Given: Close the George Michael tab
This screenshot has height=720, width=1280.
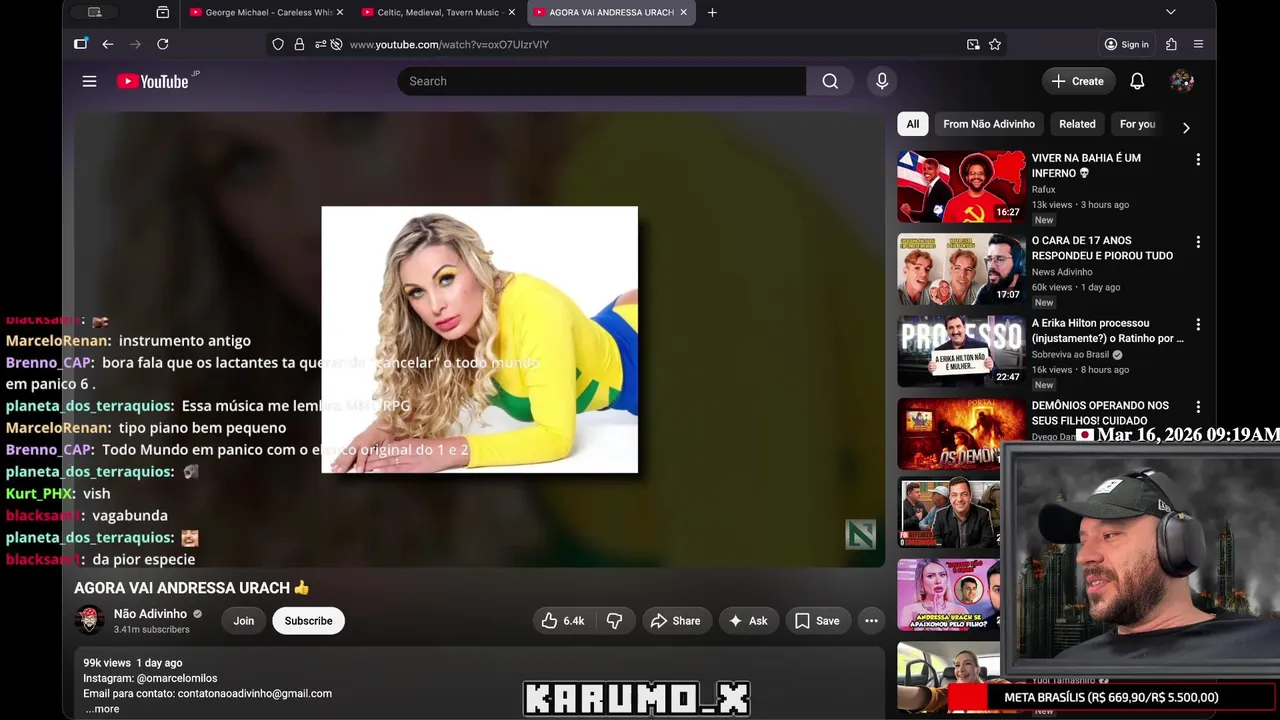Looking at the screenshot, I should pyautogui.click(x=340, y=12).
